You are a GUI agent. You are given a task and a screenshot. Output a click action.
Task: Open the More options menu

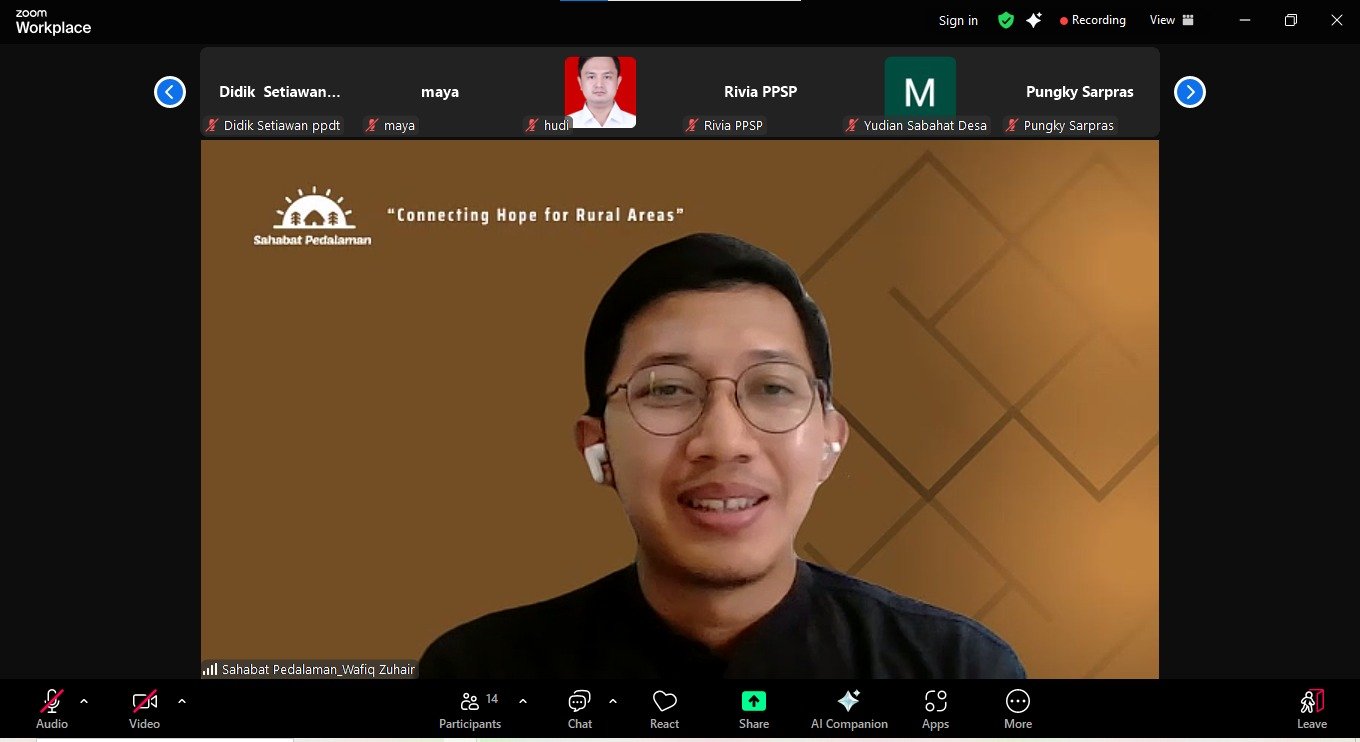click(x=1018, y=710)
